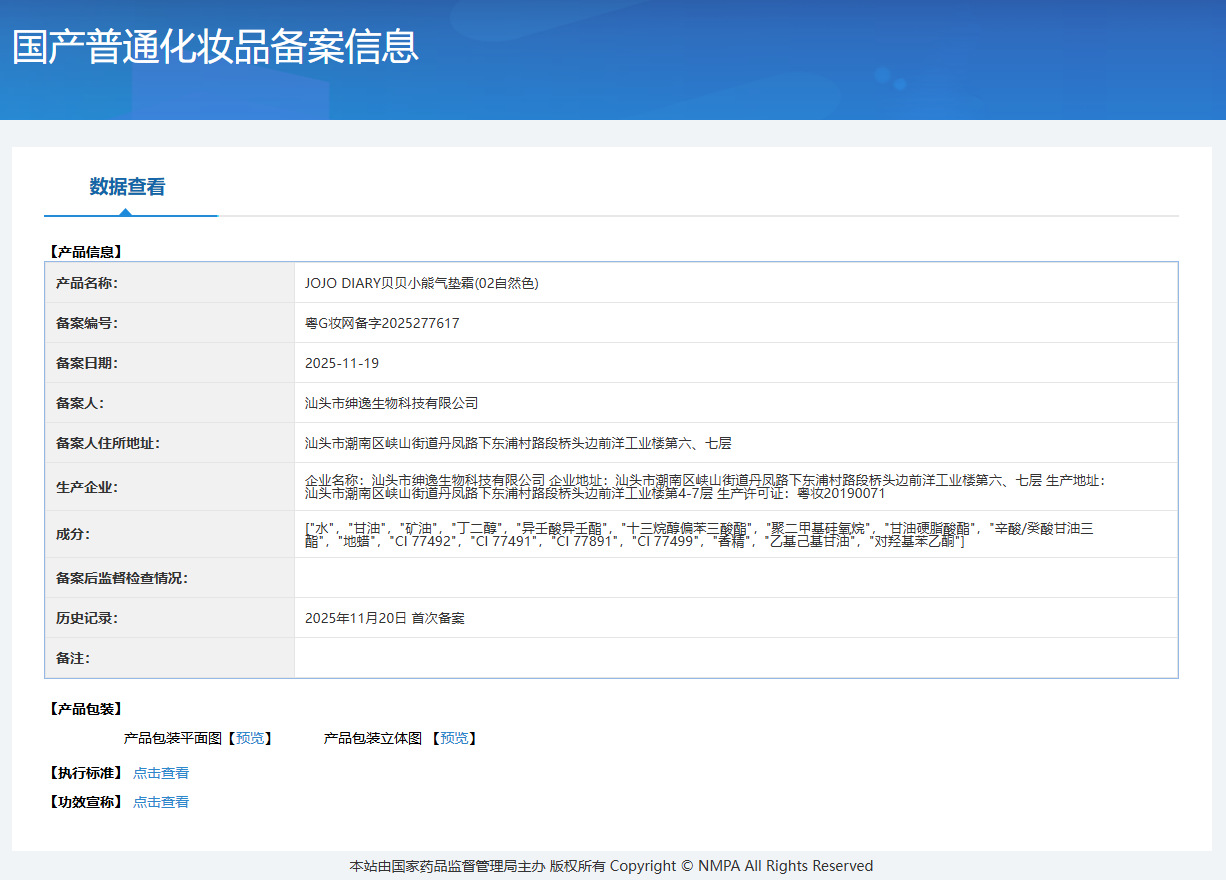The width and height of the screenshot is (1226, 880).
Task: Click the 备案人: row label
Action: pos(80,403)
